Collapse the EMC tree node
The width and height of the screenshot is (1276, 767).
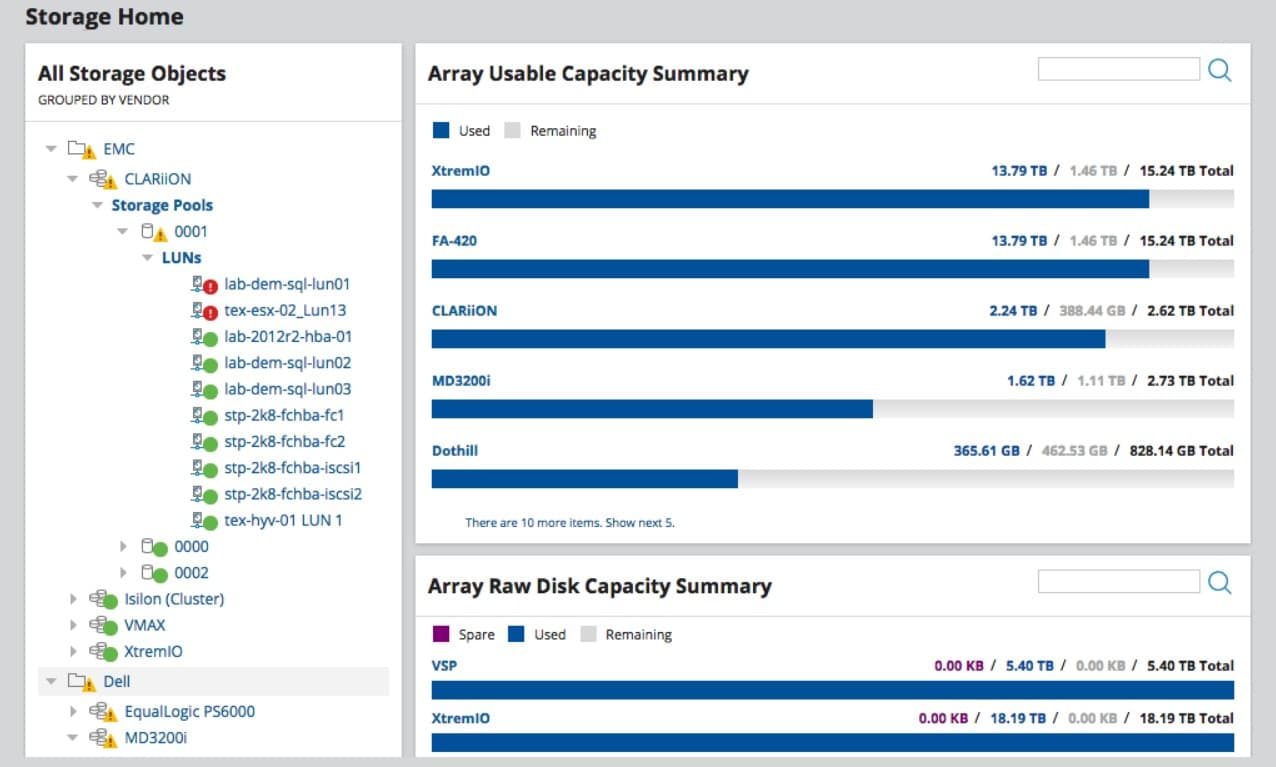(51, 148)
